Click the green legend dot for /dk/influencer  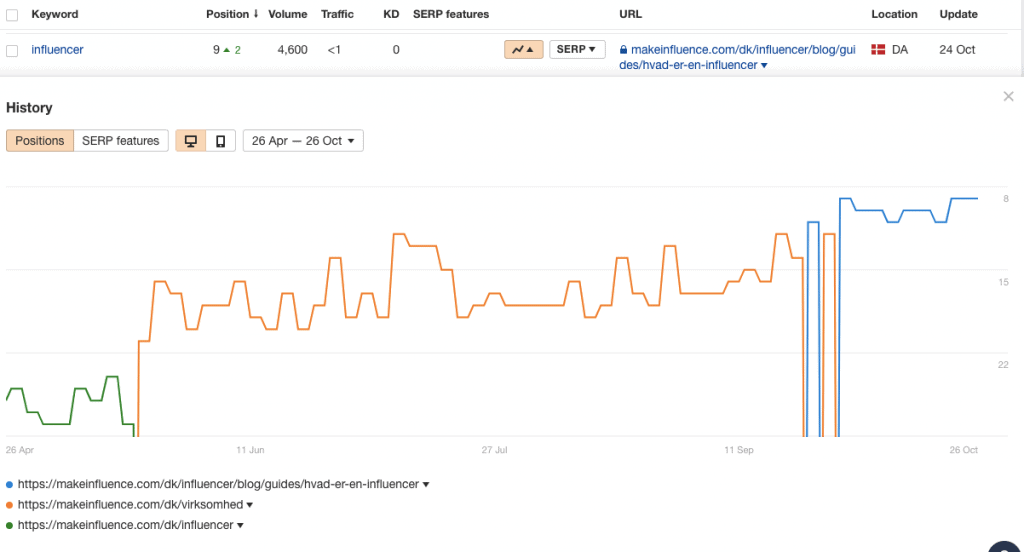9,525
